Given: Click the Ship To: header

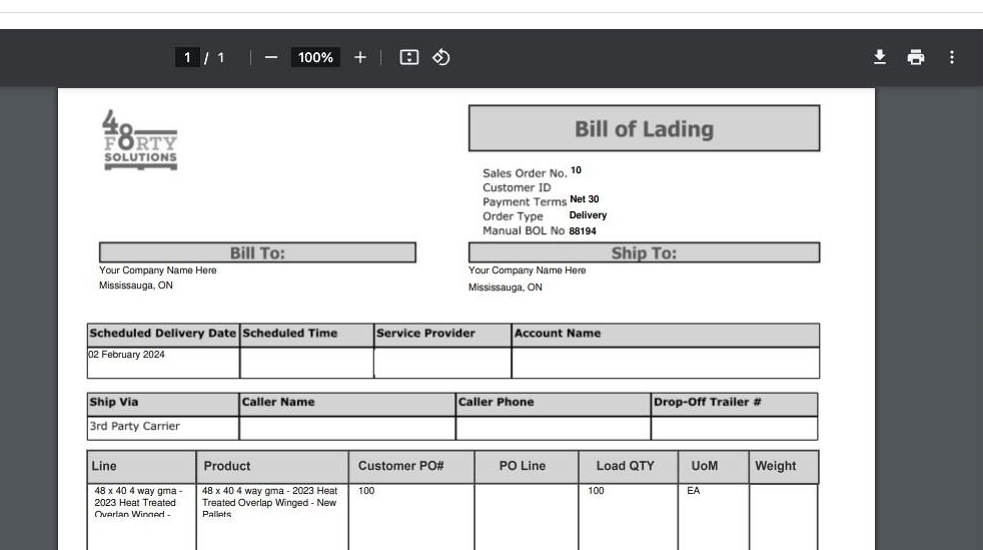Looking at the screenshot, I should pos(644,253).
